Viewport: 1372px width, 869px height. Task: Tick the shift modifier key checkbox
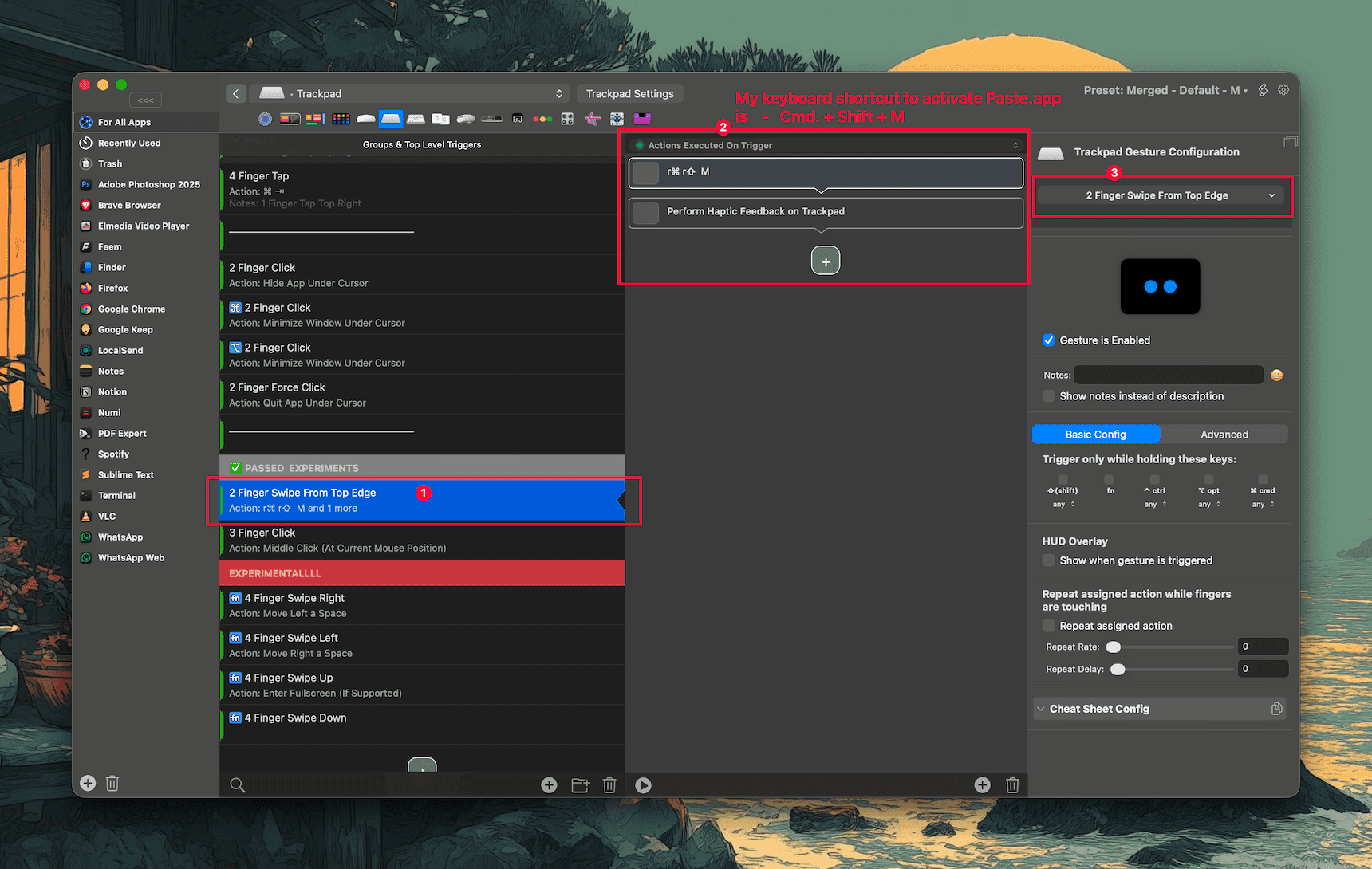tap(1063, 479)
